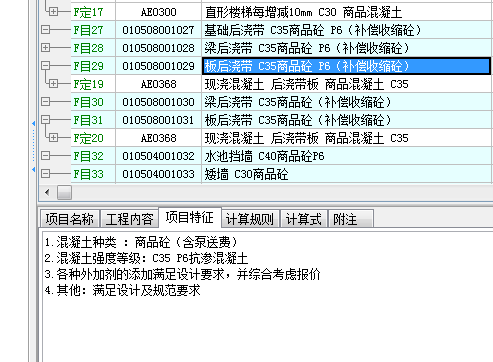
Task: Select 基础后浇带 C35商品砼 P6 cell
Action: pyautogui.click(x=347, y=30)
